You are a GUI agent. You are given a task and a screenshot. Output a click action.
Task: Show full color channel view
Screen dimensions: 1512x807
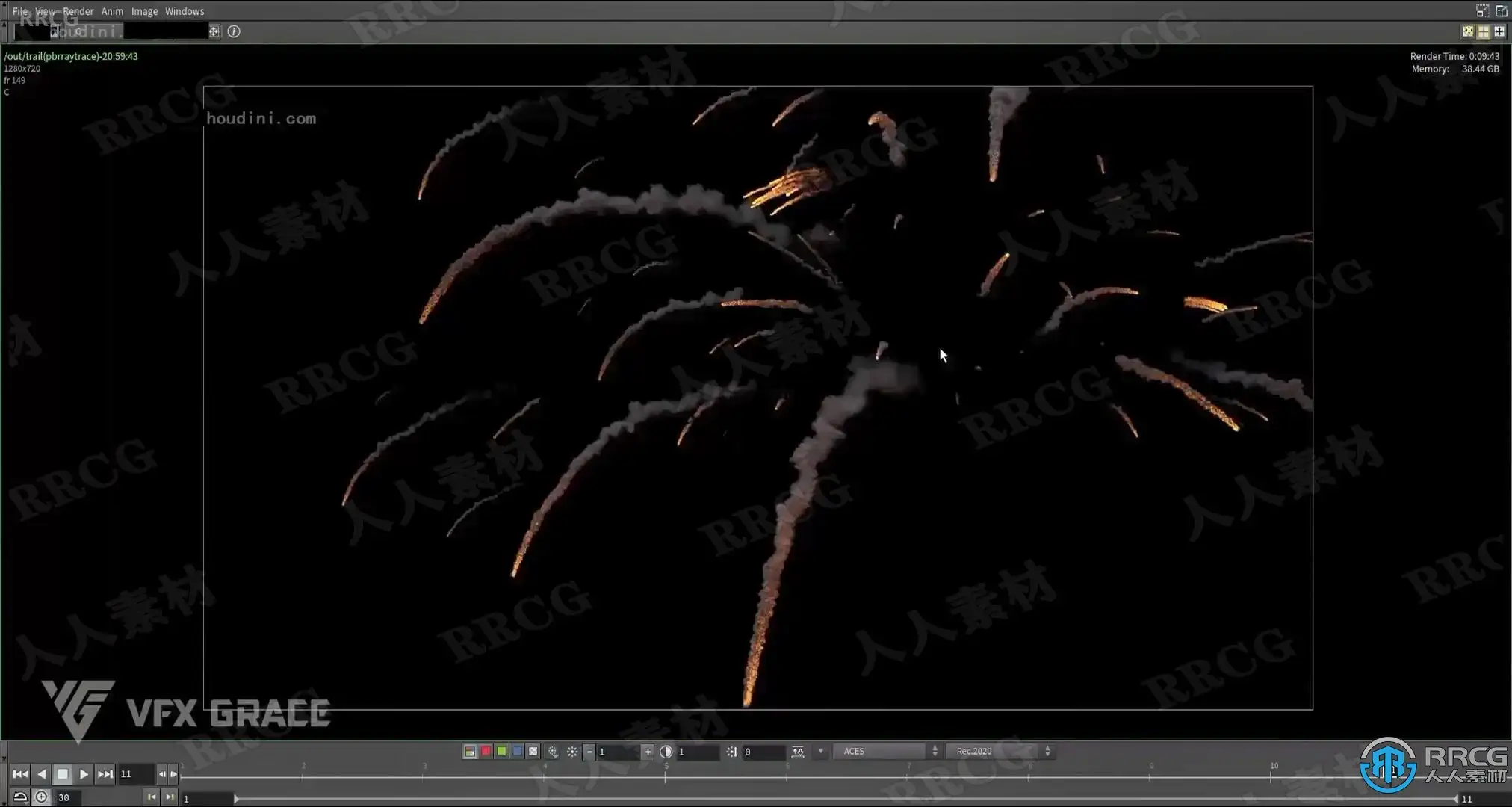click(470, 752)
